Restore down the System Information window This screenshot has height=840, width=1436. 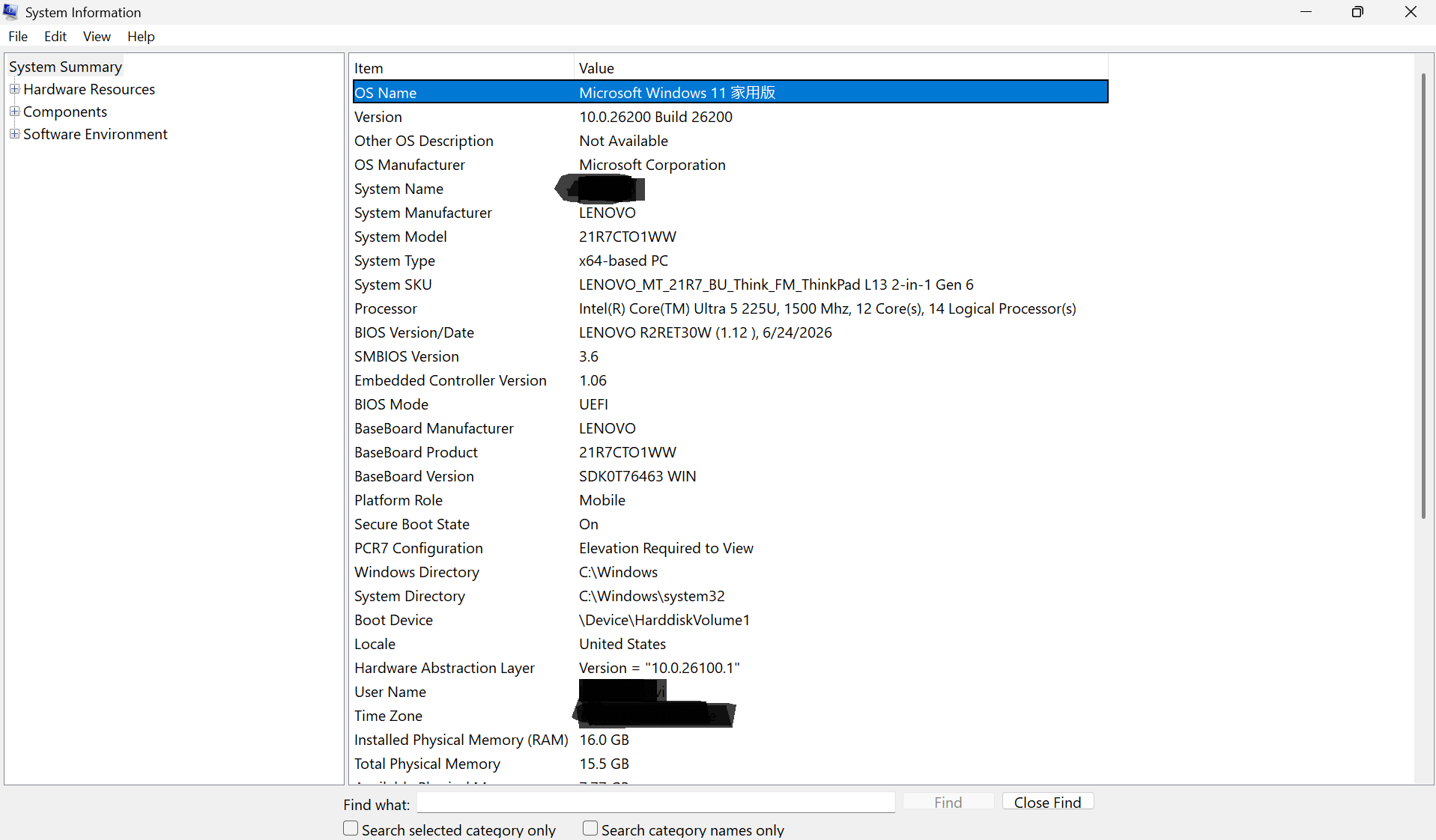pyautogui.click(x=1357, y=12)
